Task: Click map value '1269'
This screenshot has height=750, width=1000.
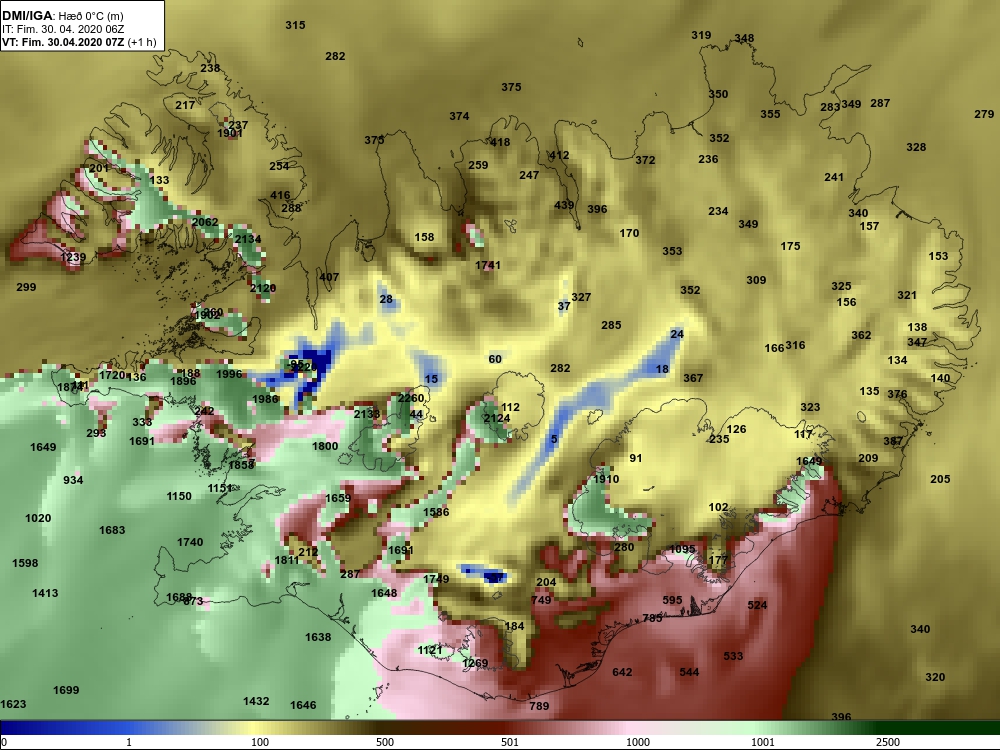Action: pyautogui.click(x=475, y=663)
